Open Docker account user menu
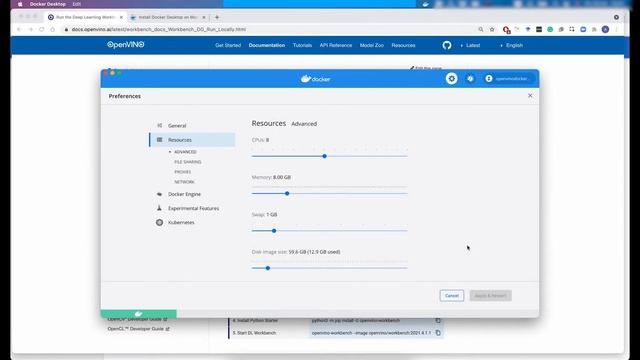Viewport: 640px width, 360px height. coord(508,78)
